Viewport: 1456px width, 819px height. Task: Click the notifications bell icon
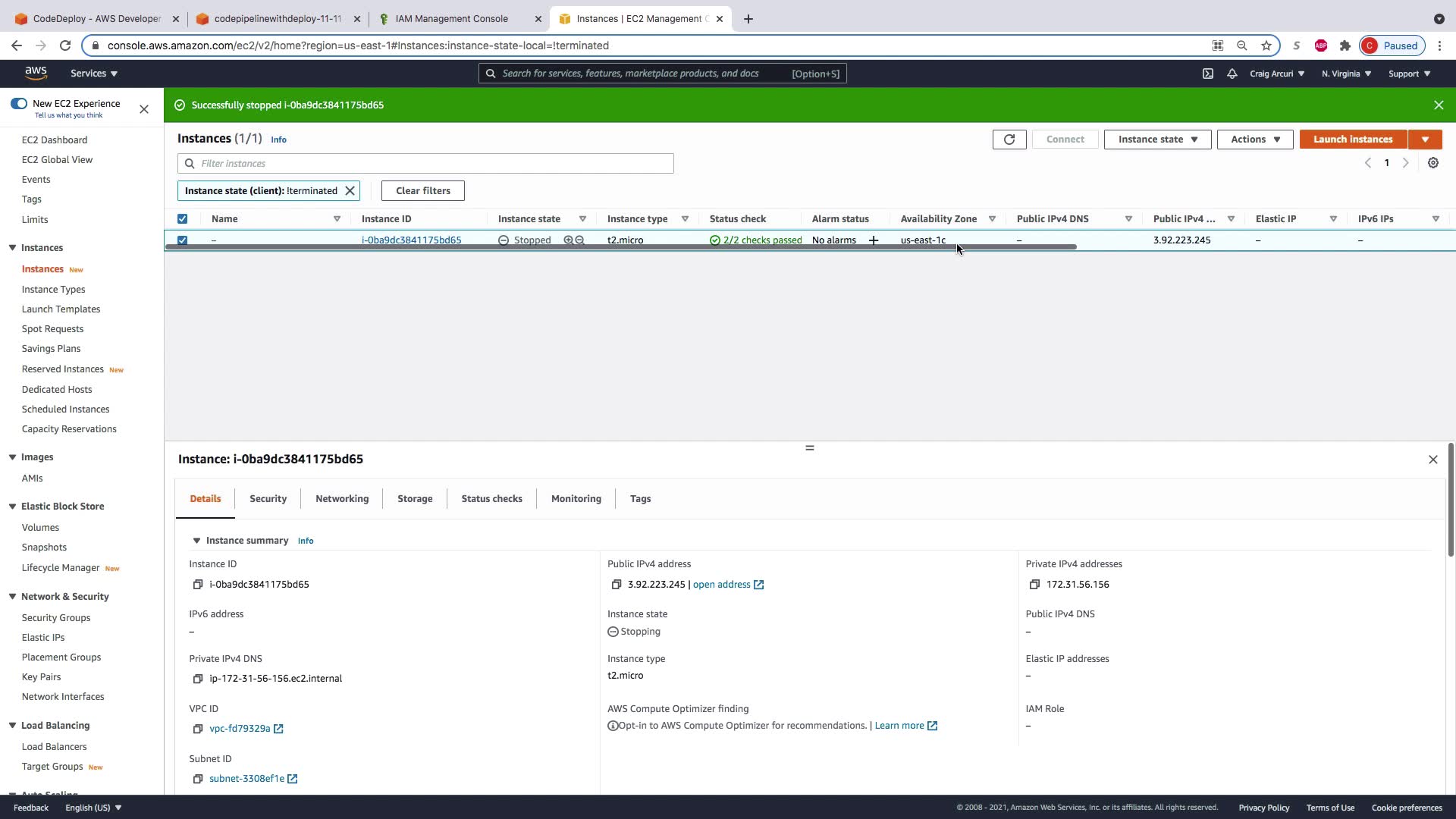point(1232,74)
